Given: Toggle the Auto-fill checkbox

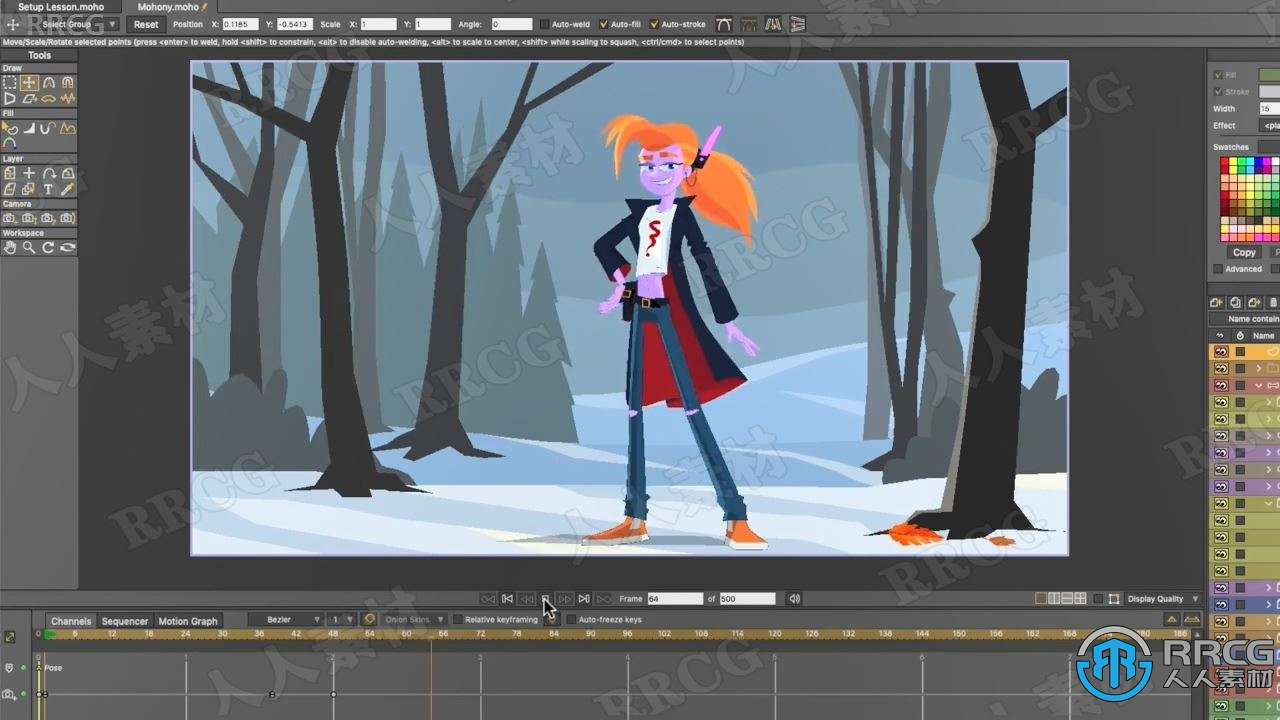Looking at the screenshot, I should 603,24.
